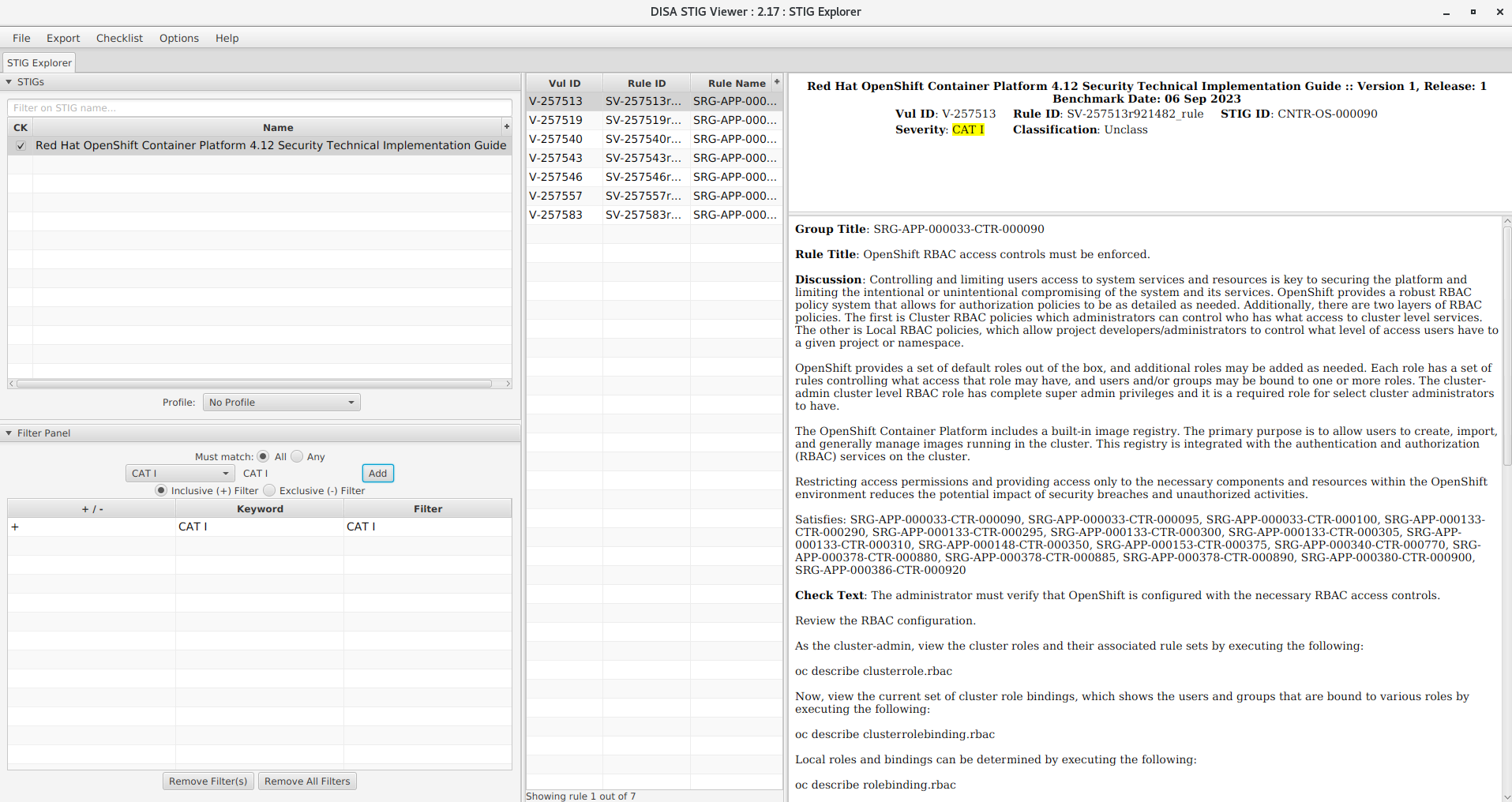Maximize the STIG Viewer window

click(1473, 12)
